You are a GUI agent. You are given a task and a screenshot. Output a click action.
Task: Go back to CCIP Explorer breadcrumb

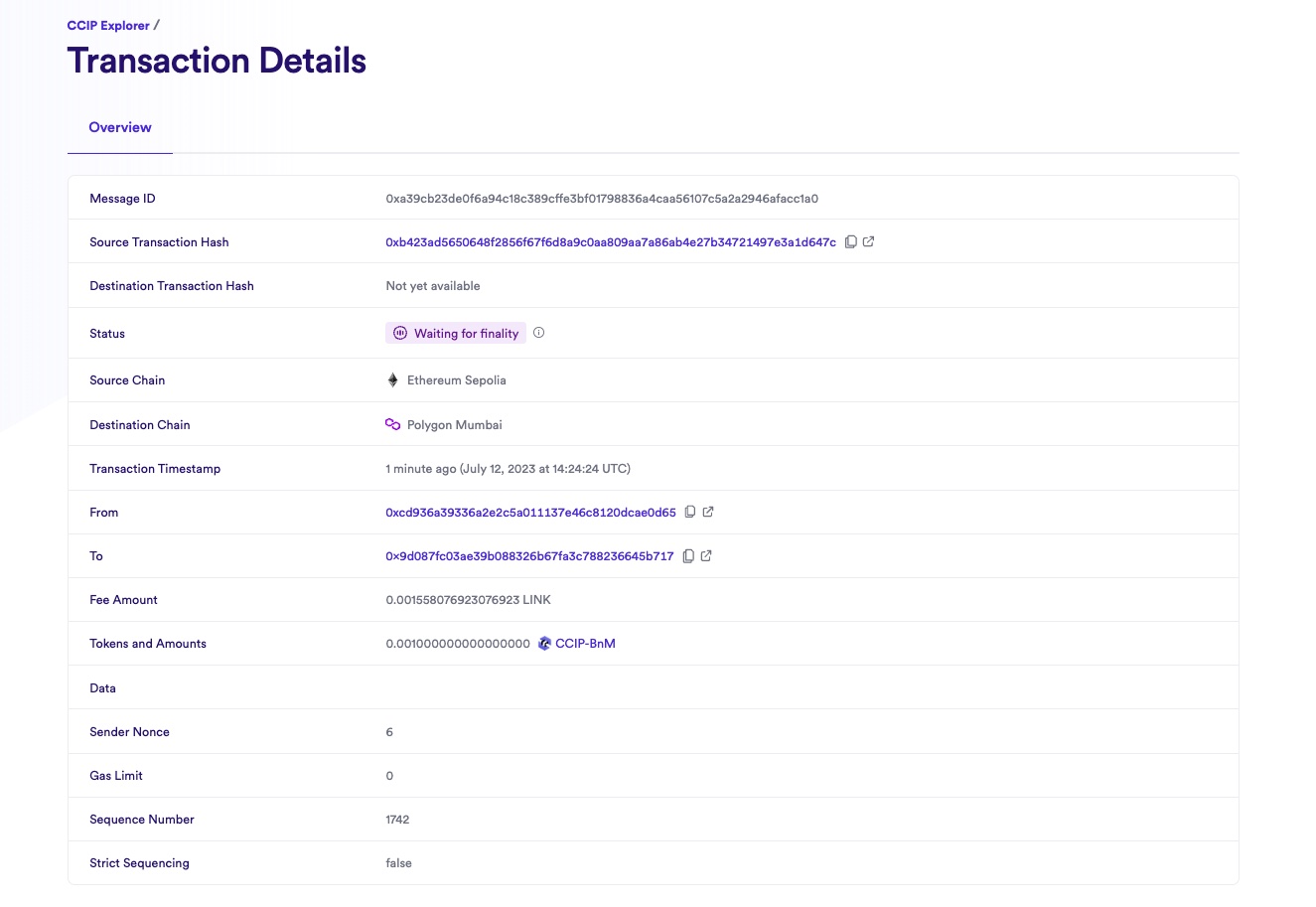point(108,25)
